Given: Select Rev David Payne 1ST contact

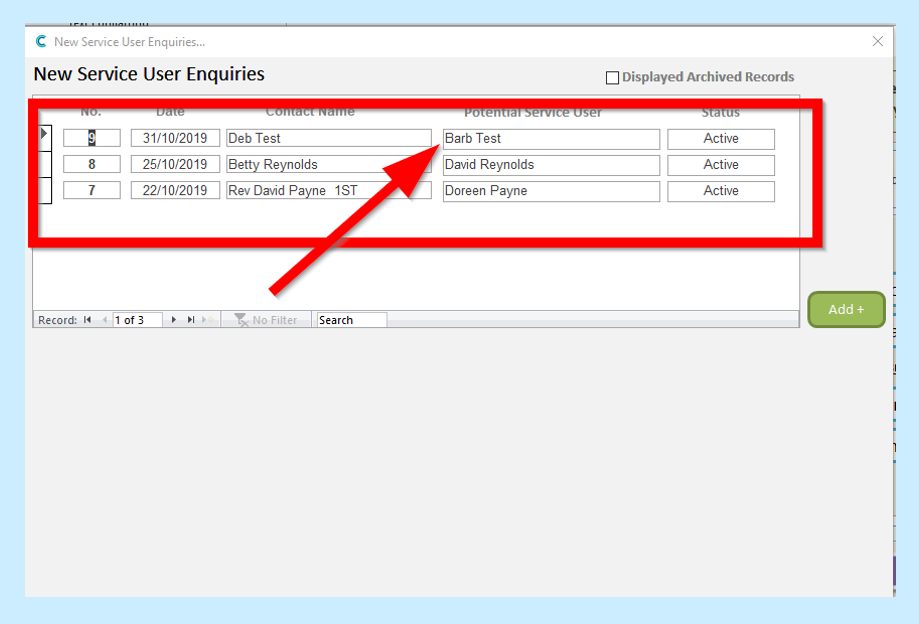Looking at the screenshot, I should point(328,191).
